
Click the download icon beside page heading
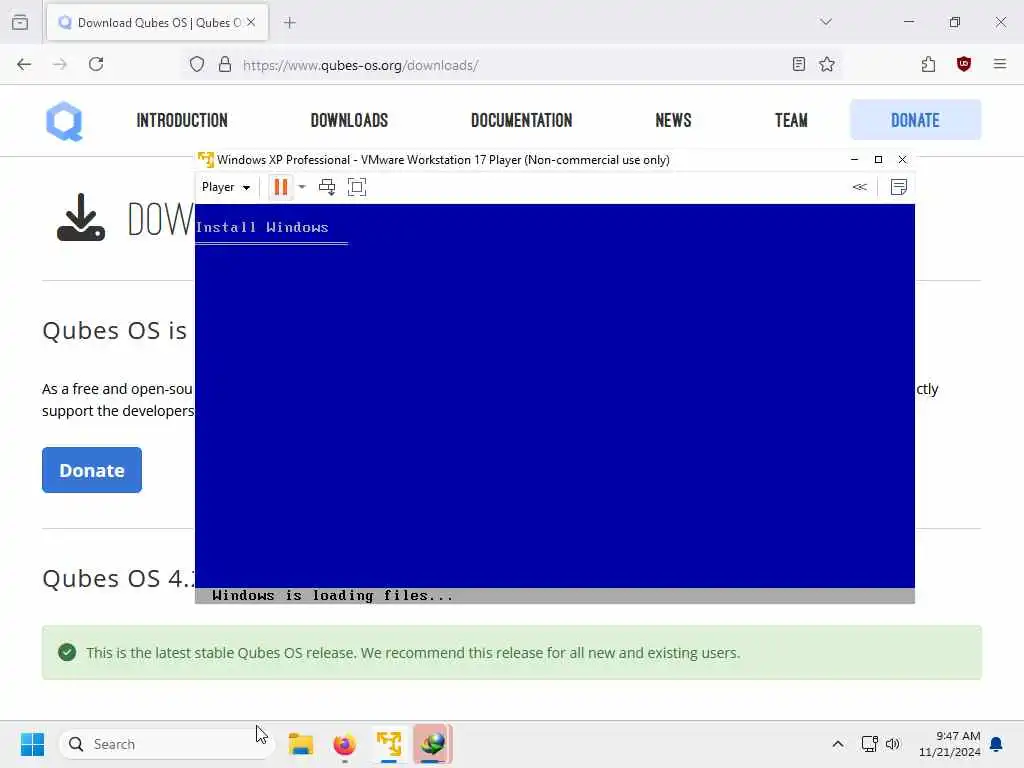pyautogui.click(x=81, y=218)
